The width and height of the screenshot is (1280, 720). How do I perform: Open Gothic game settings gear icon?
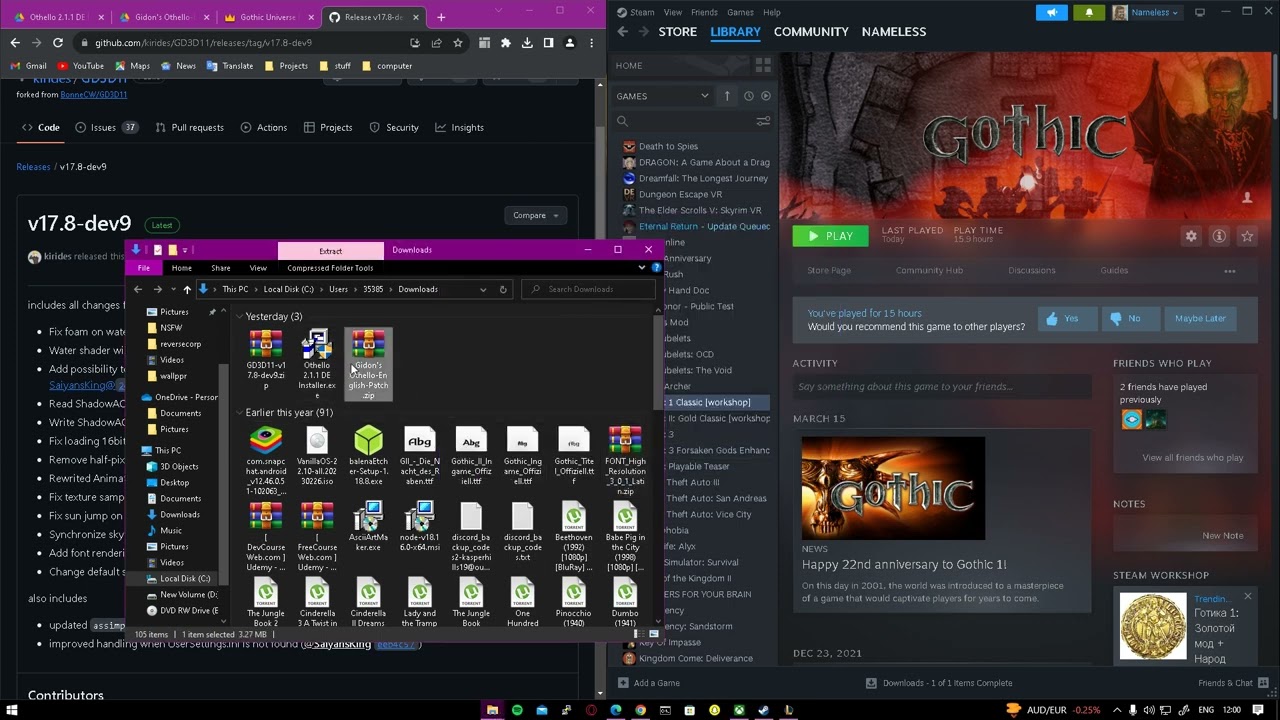(x=1191, y=236)
